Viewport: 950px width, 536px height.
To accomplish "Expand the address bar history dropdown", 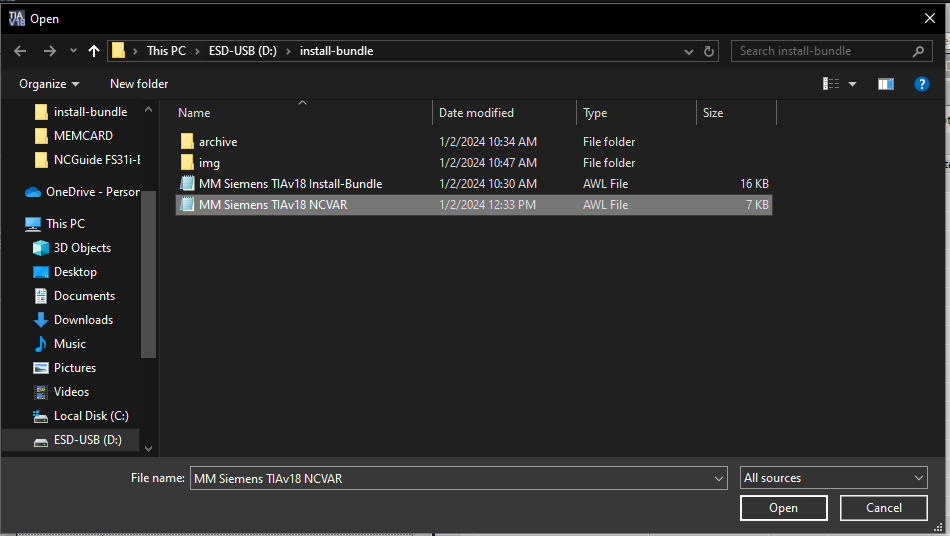I will (688, 51).
